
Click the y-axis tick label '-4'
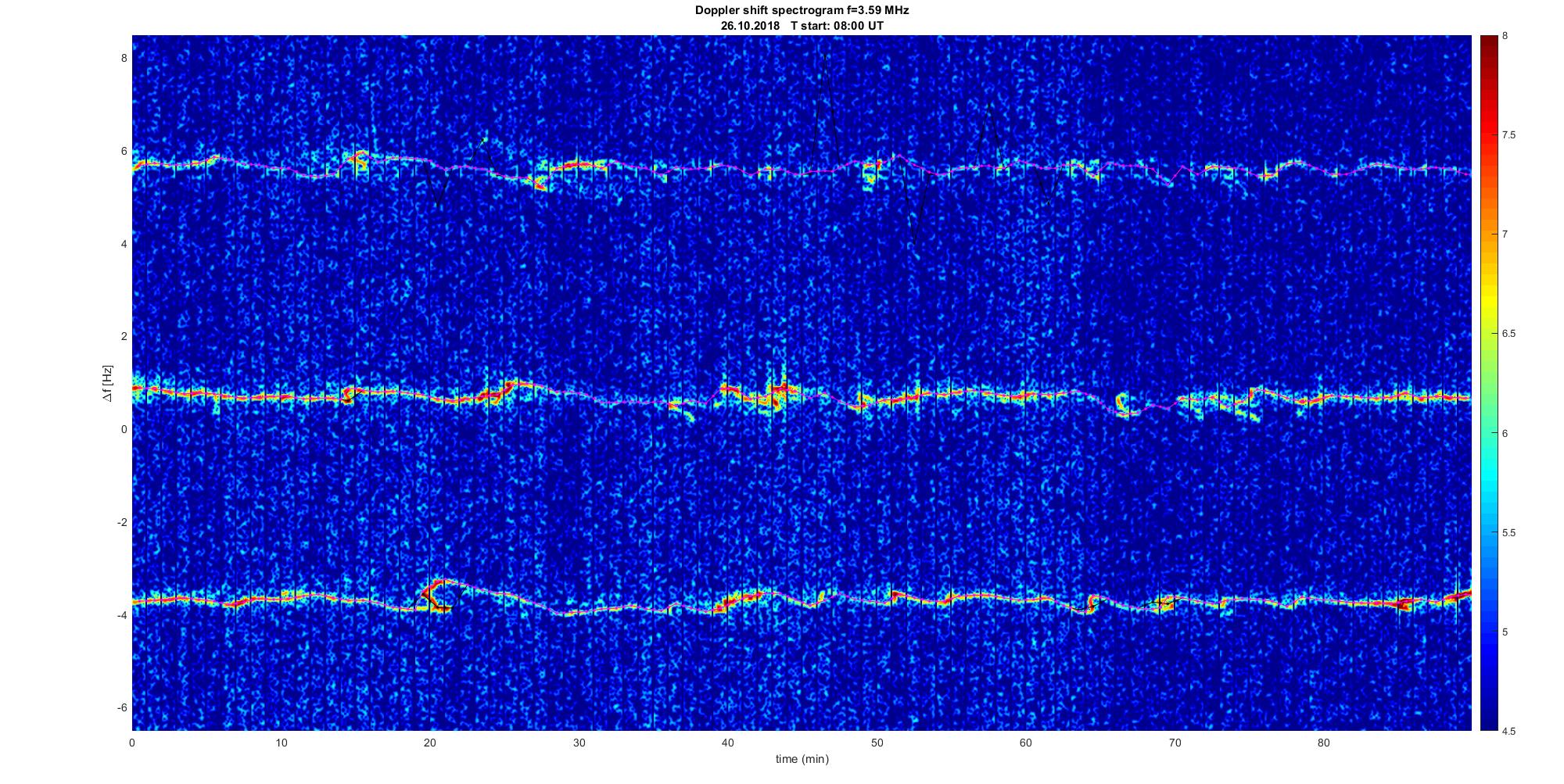(122, 615)
